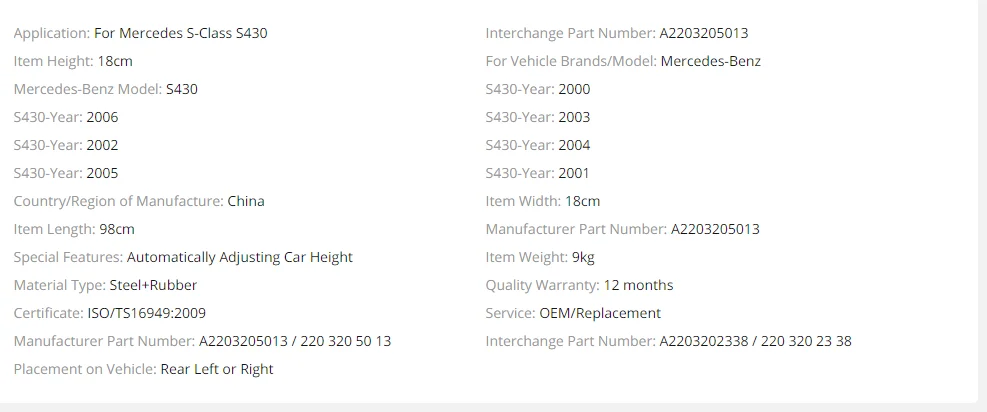This screenshot has height=412, width=987.
Task: Select the S430-Year value 2003
Action: tap(574, 117)
